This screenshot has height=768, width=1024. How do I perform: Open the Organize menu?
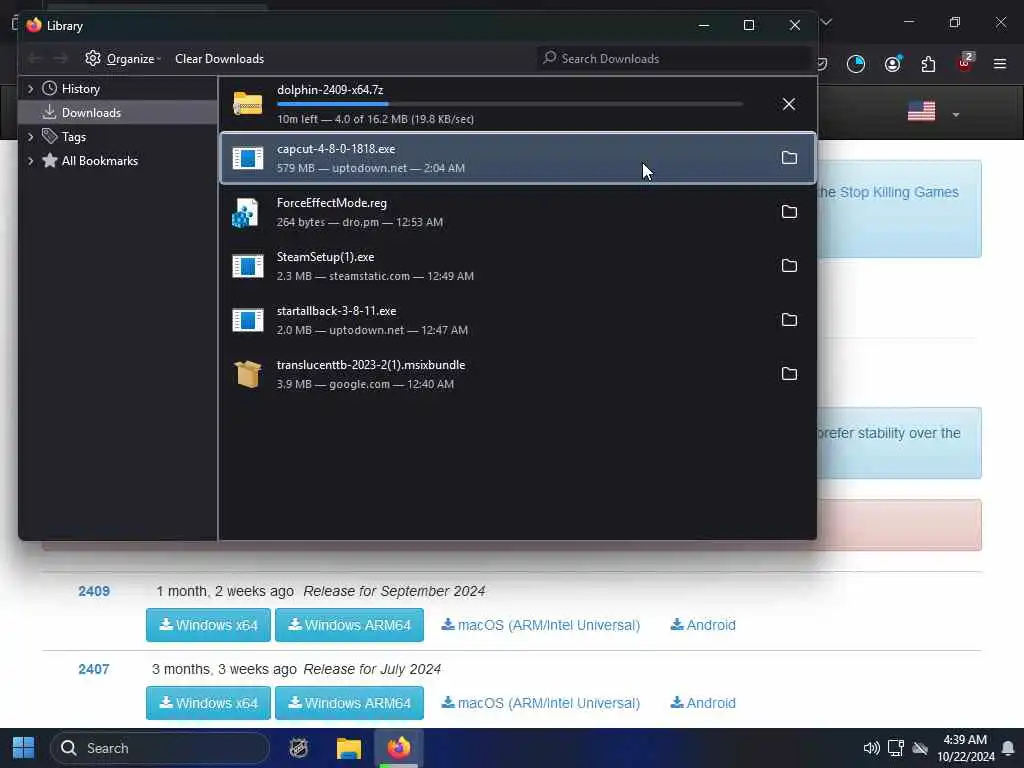[x=123, y=59]
